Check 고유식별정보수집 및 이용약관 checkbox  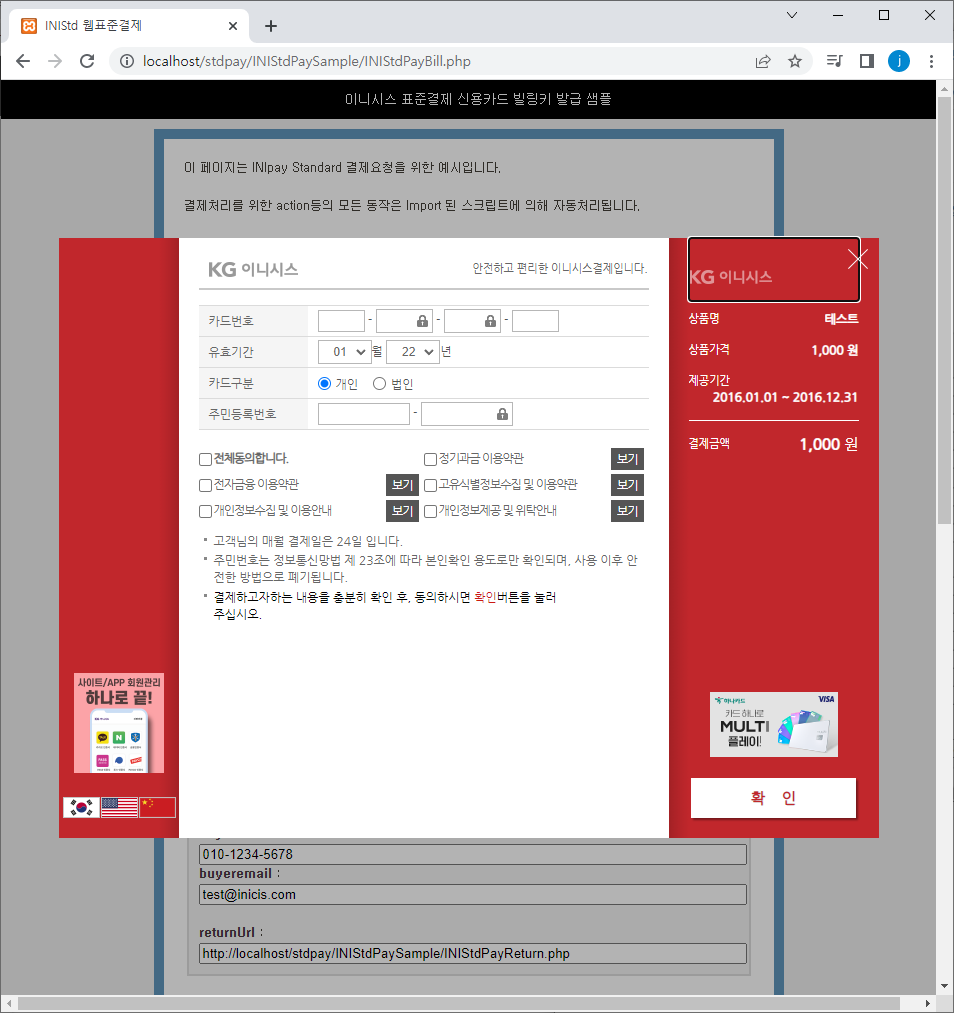430,485
